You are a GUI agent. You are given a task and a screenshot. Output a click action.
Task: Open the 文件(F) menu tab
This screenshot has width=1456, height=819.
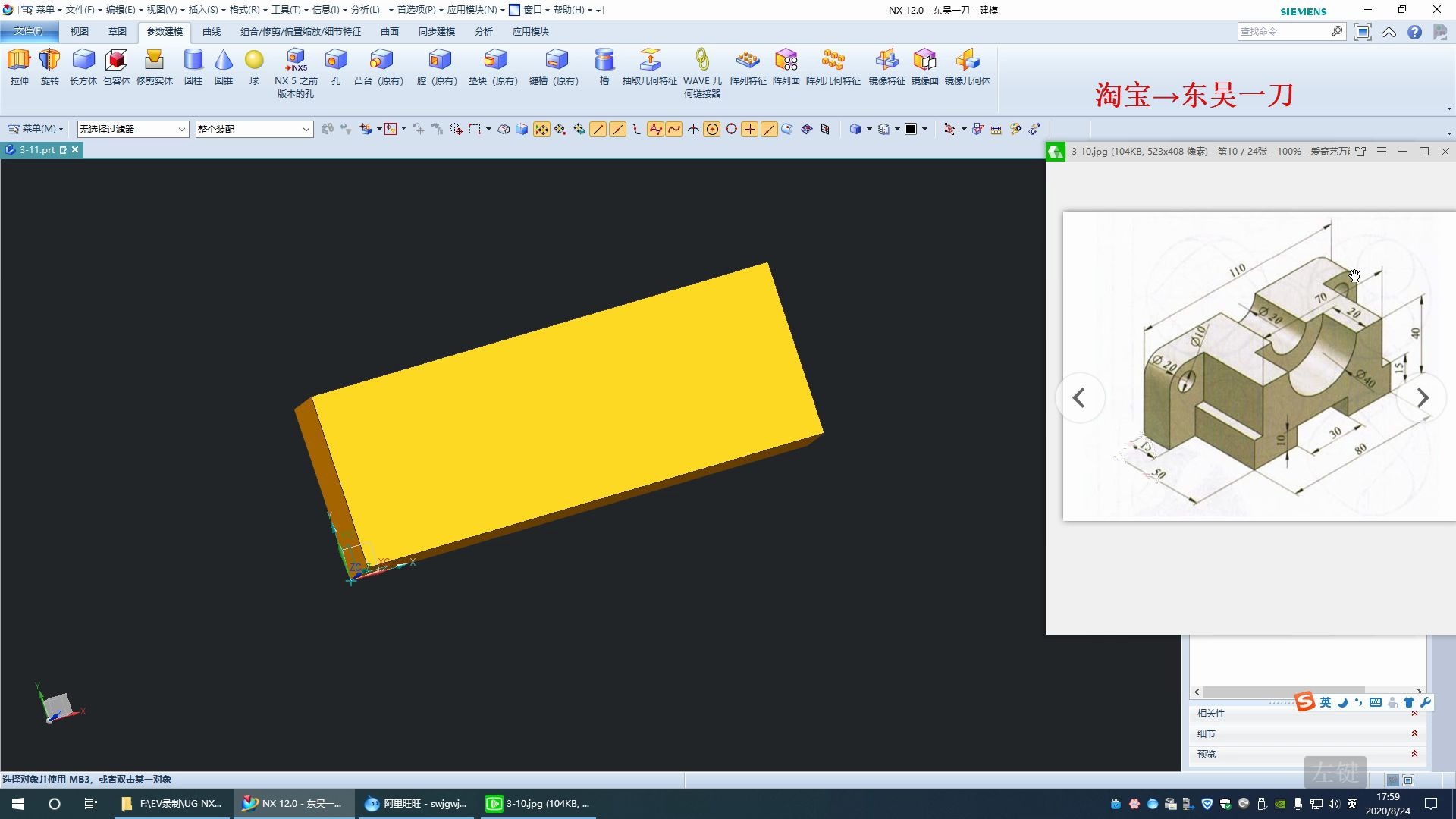29,31
